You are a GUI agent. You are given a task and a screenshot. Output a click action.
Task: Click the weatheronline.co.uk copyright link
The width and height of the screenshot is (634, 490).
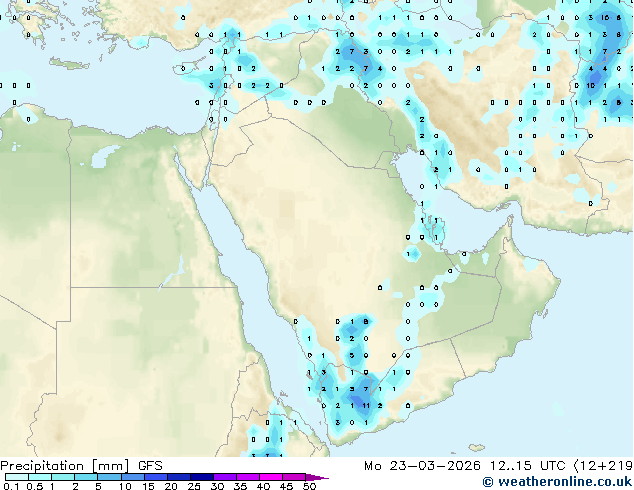pos(557,482)
